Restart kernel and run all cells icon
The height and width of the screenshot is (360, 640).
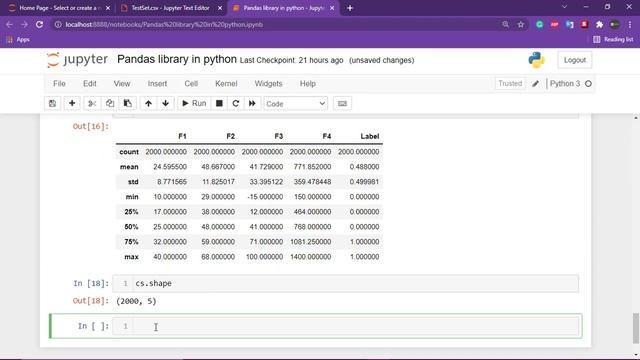[x=252, y=104]
